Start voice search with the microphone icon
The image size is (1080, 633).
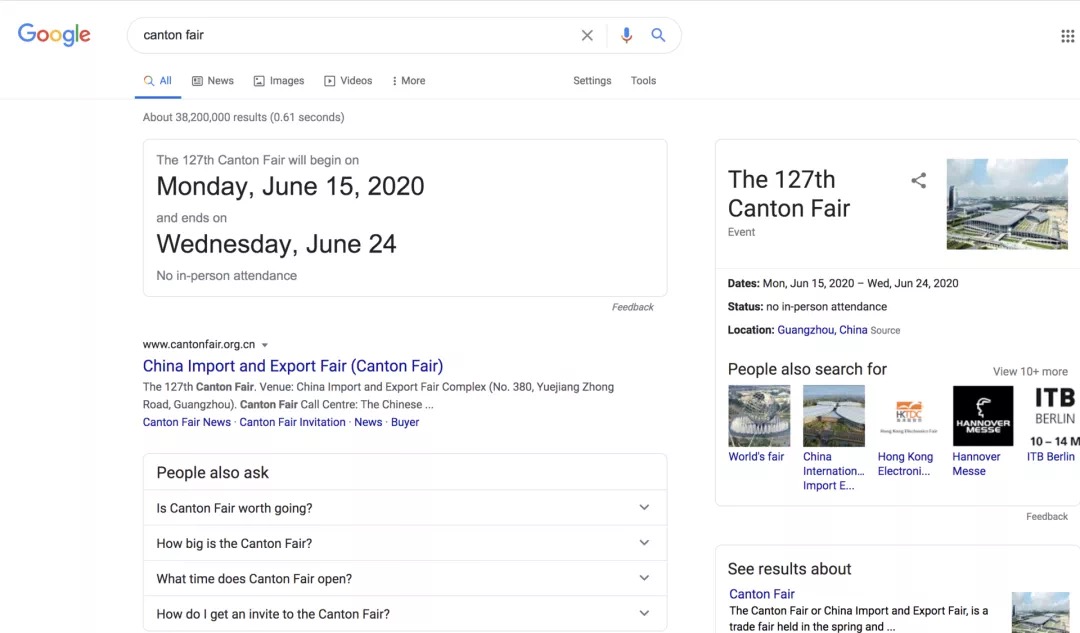click(x=626, y=35)
